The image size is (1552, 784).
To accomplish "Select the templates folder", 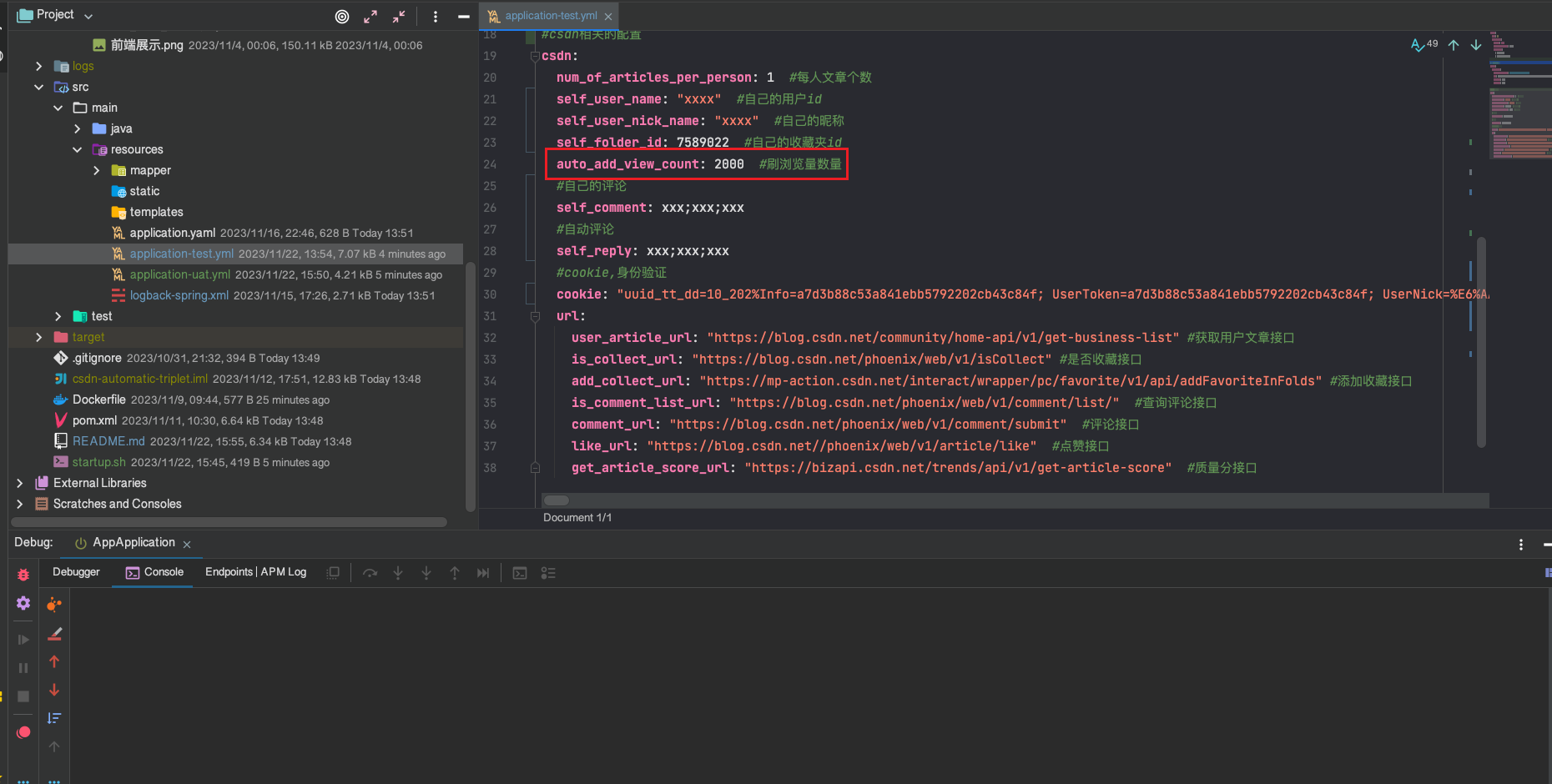I will (x=156, y=212).
